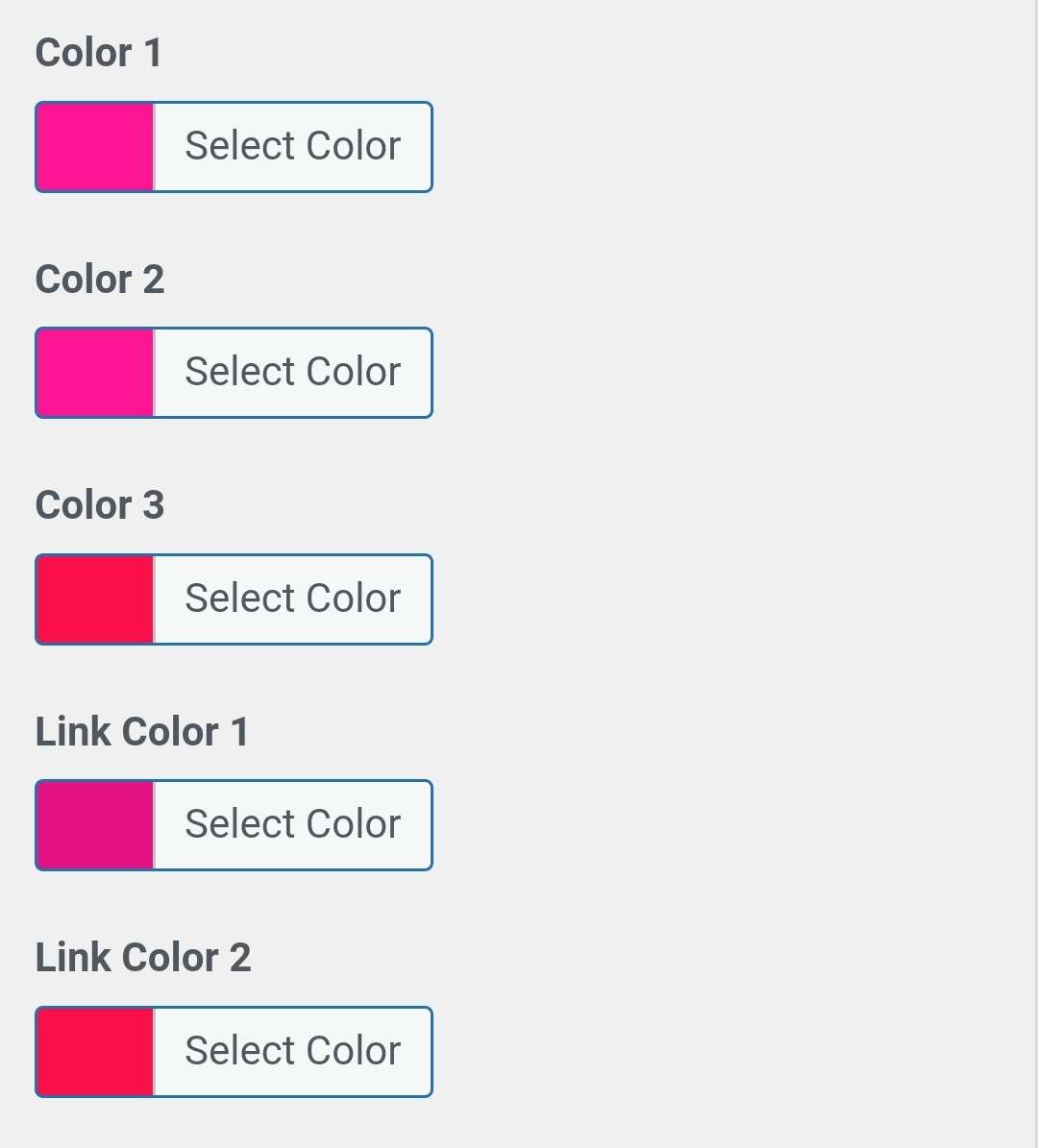Image resolution: width=1038 pixels, height=1148 pixels.
Task: Click the "Color 2" heading label
Action: pos(100,280)
